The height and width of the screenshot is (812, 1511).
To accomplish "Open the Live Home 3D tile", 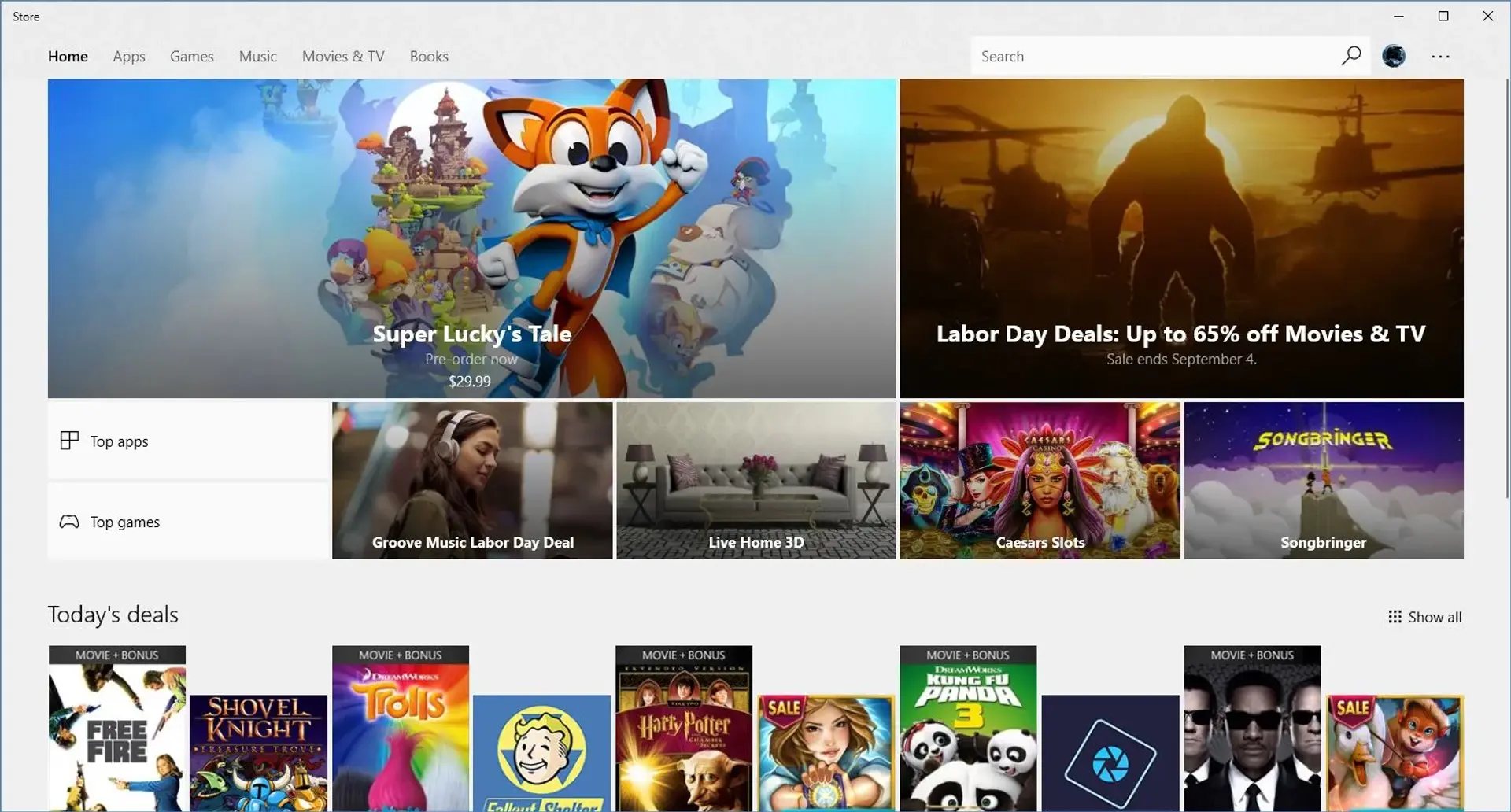I will (756, 481).
